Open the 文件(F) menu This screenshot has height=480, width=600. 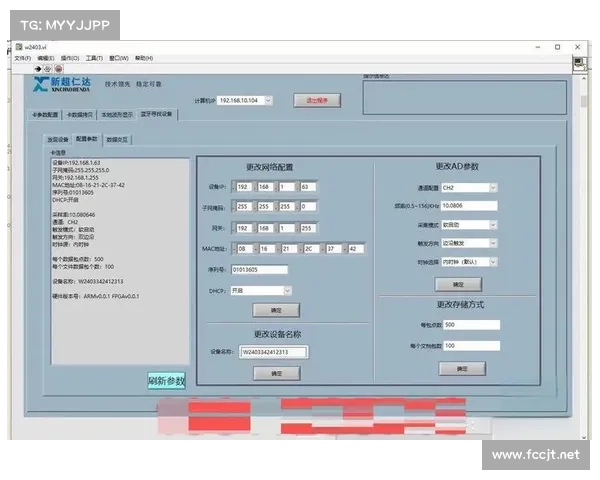tap(22, 58)
